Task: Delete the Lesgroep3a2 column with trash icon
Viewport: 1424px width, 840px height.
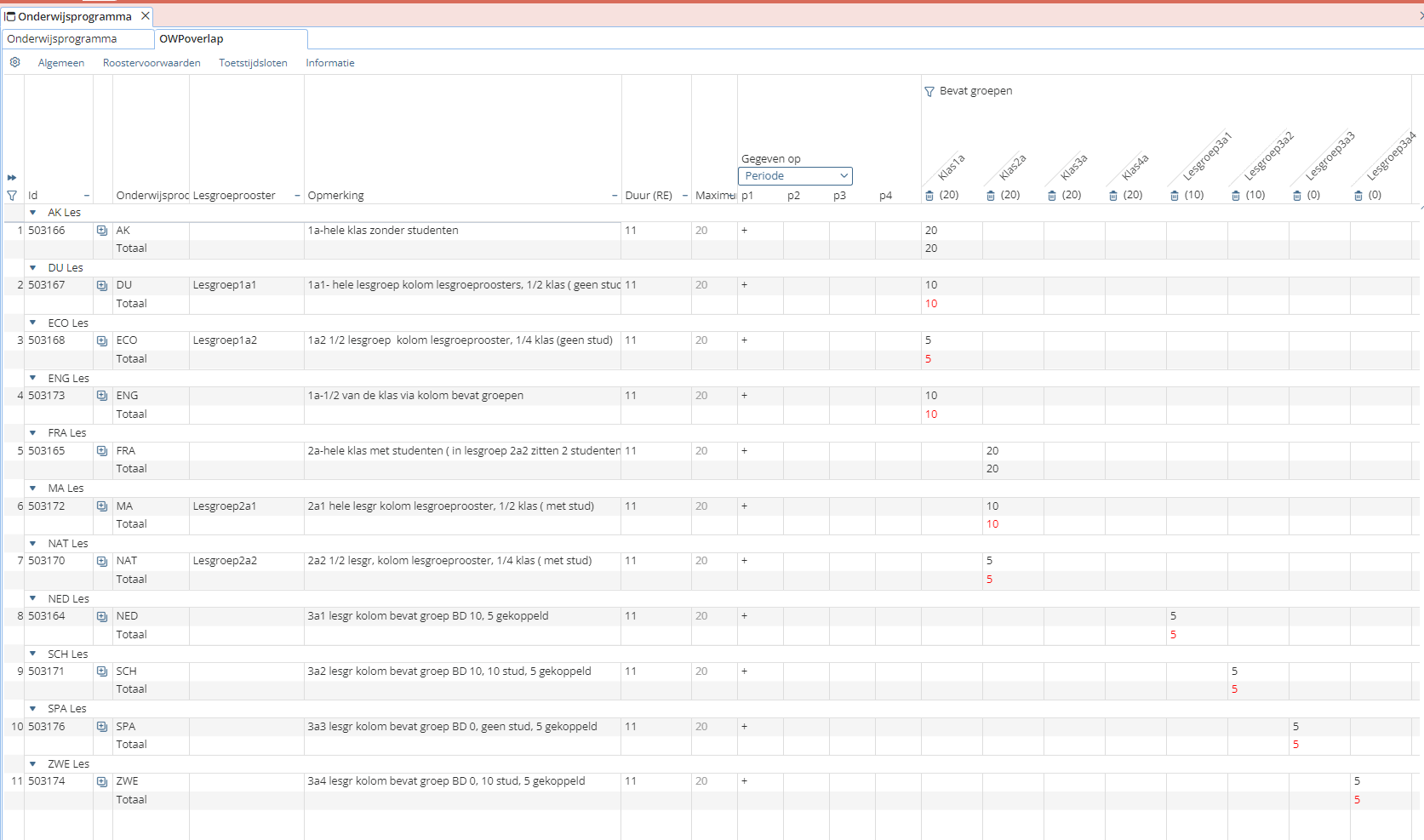Action: [x=1236, y=196]
